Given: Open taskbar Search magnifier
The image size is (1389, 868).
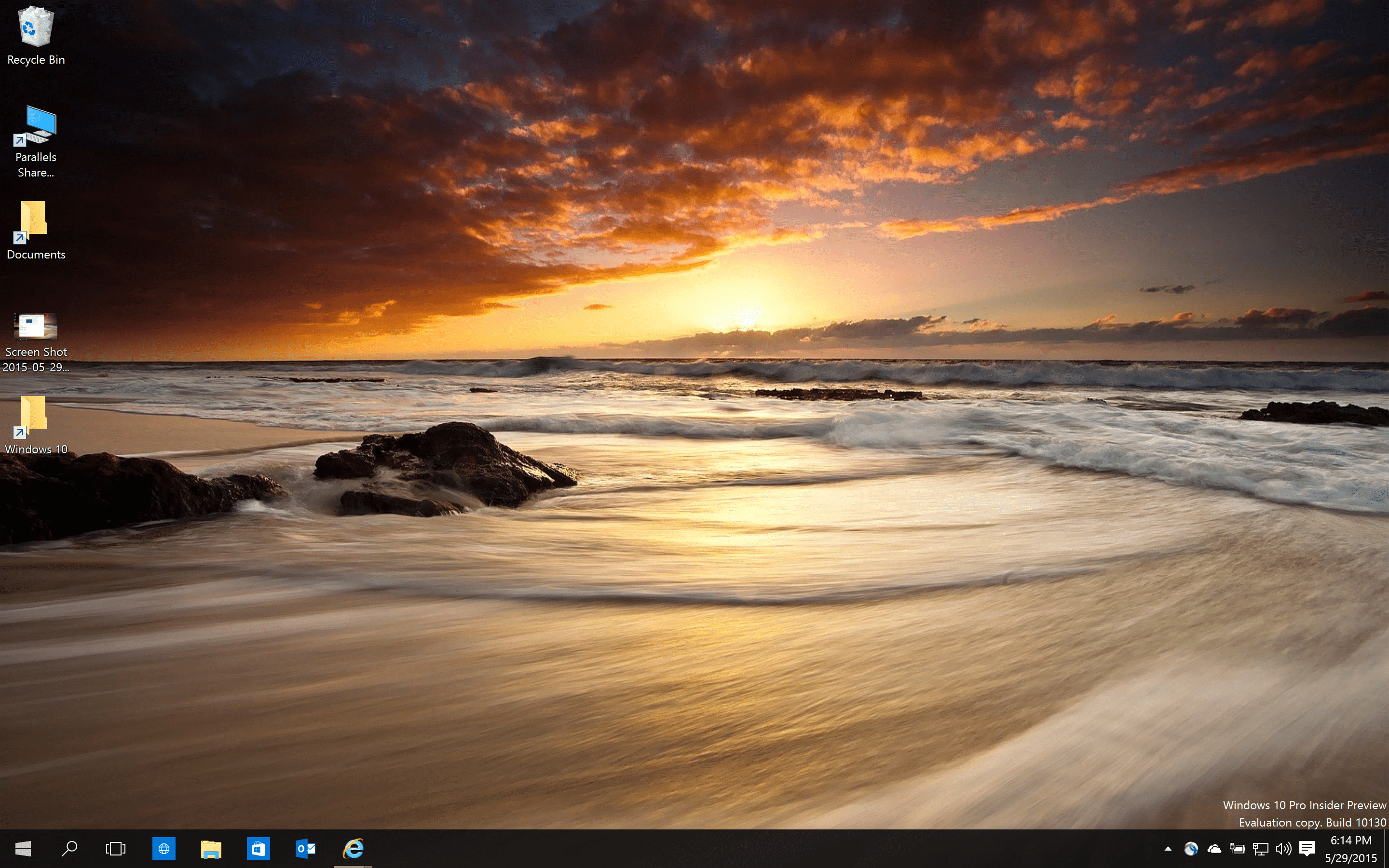Looking at the screenshot, I should 69,849.
